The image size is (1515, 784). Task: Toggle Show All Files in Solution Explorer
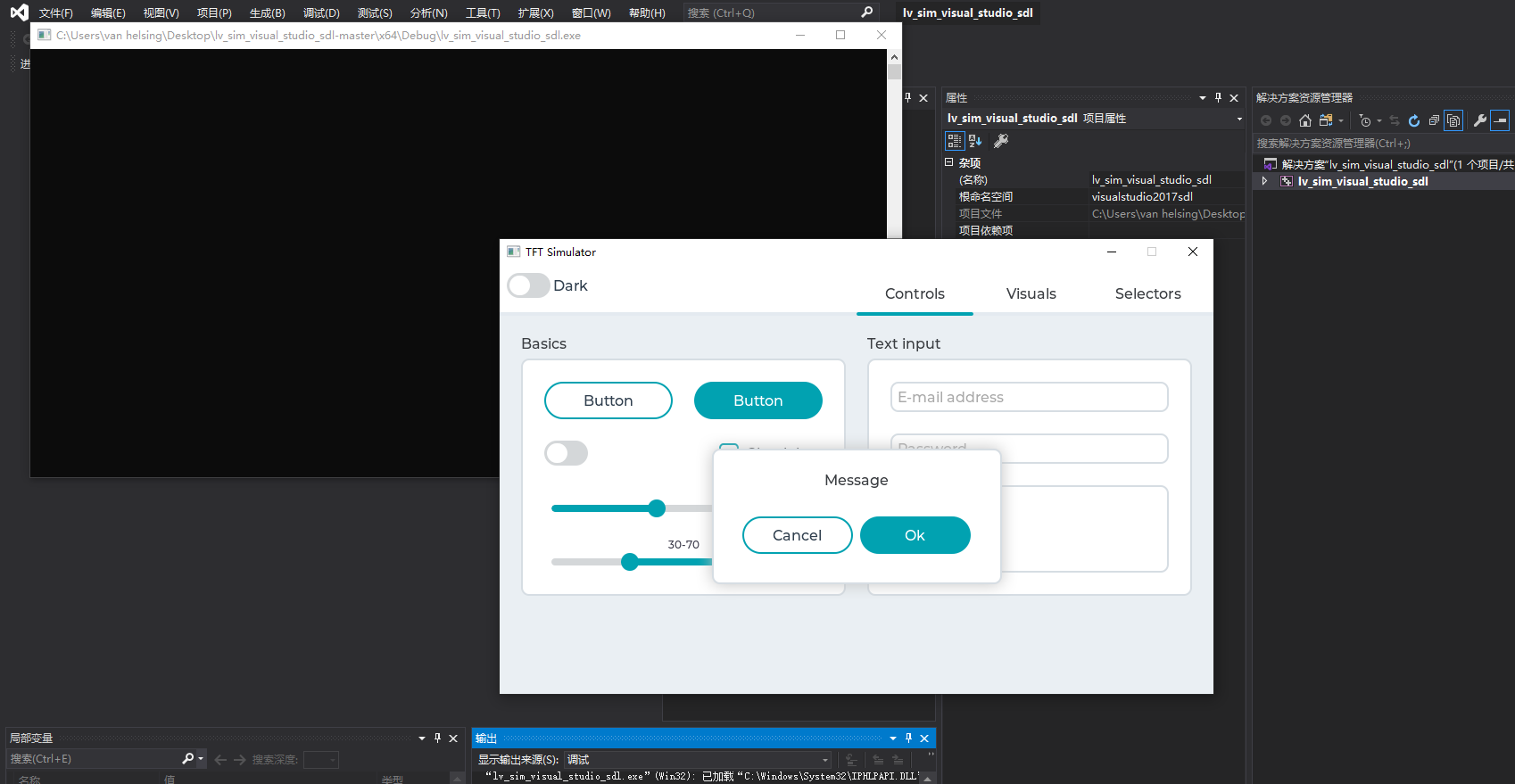click(1453, 120)
